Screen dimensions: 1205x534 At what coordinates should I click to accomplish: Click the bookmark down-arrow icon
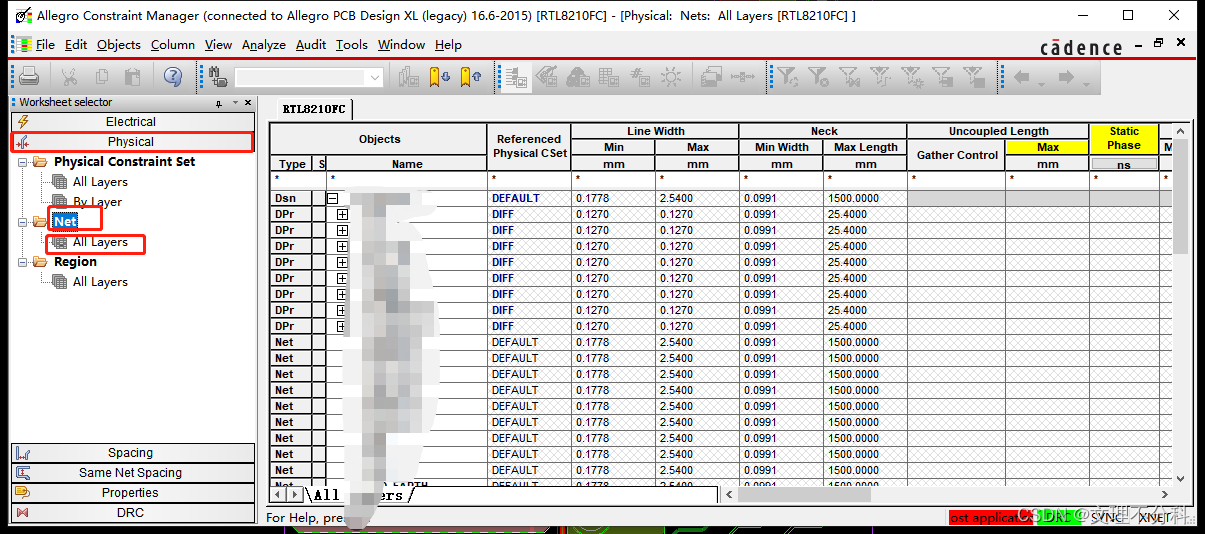coord(439,77)
